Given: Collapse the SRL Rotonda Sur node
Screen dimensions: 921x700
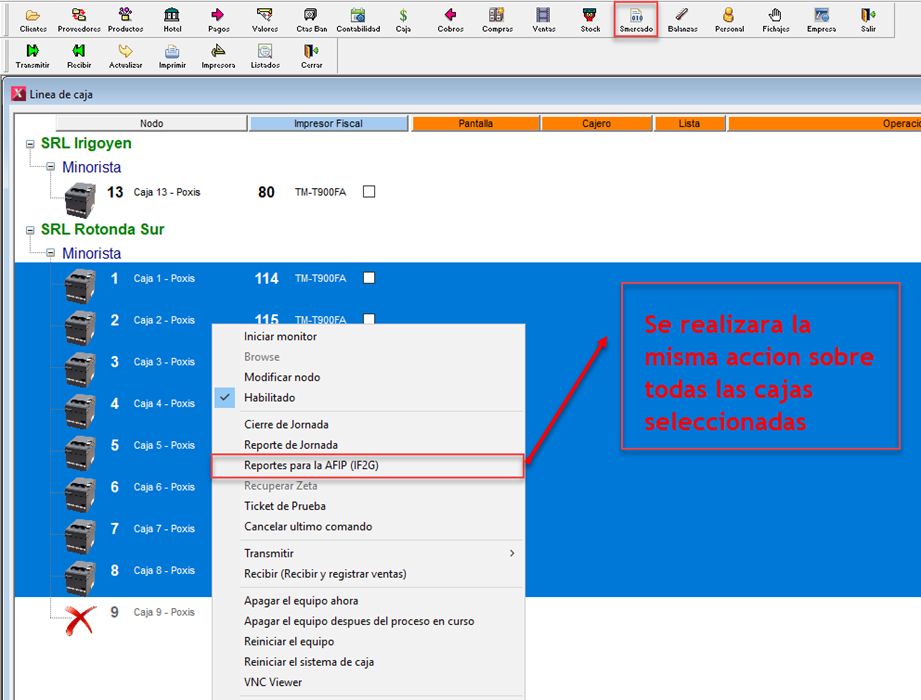Looking at the screenshot, I should 31,230.
